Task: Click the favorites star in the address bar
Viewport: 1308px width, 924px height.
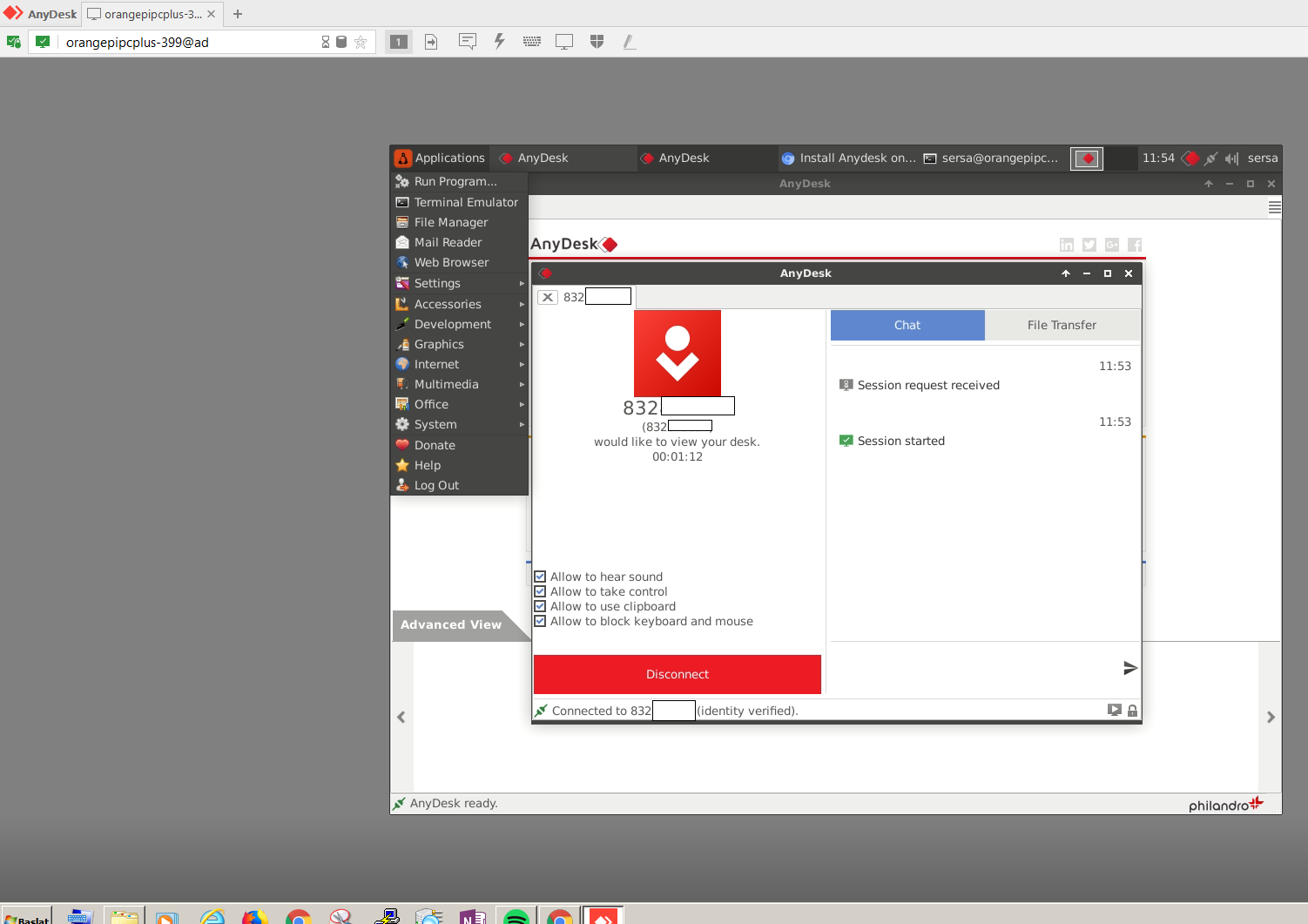Action: tap(361, 41)
